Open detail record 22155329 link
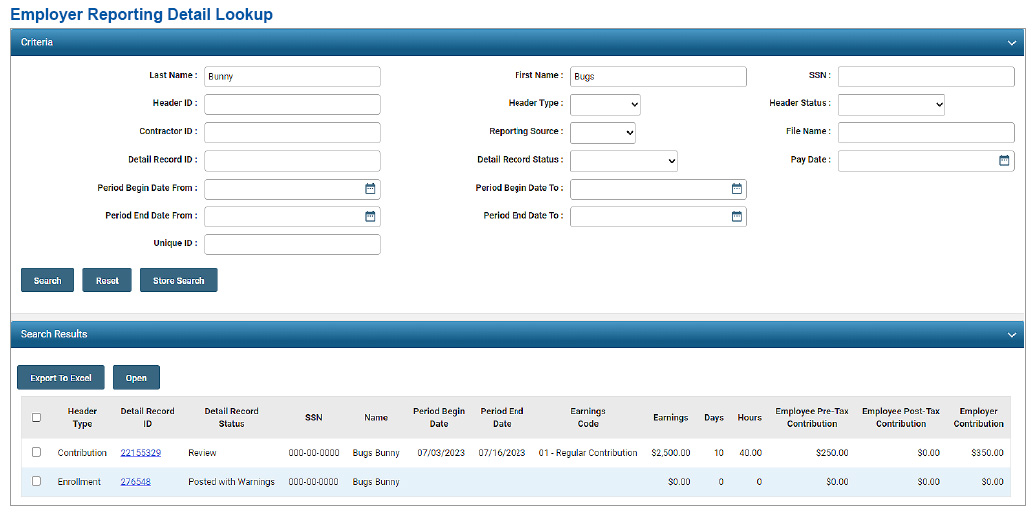Screen dimensions: 1035x515 (140, 453)
